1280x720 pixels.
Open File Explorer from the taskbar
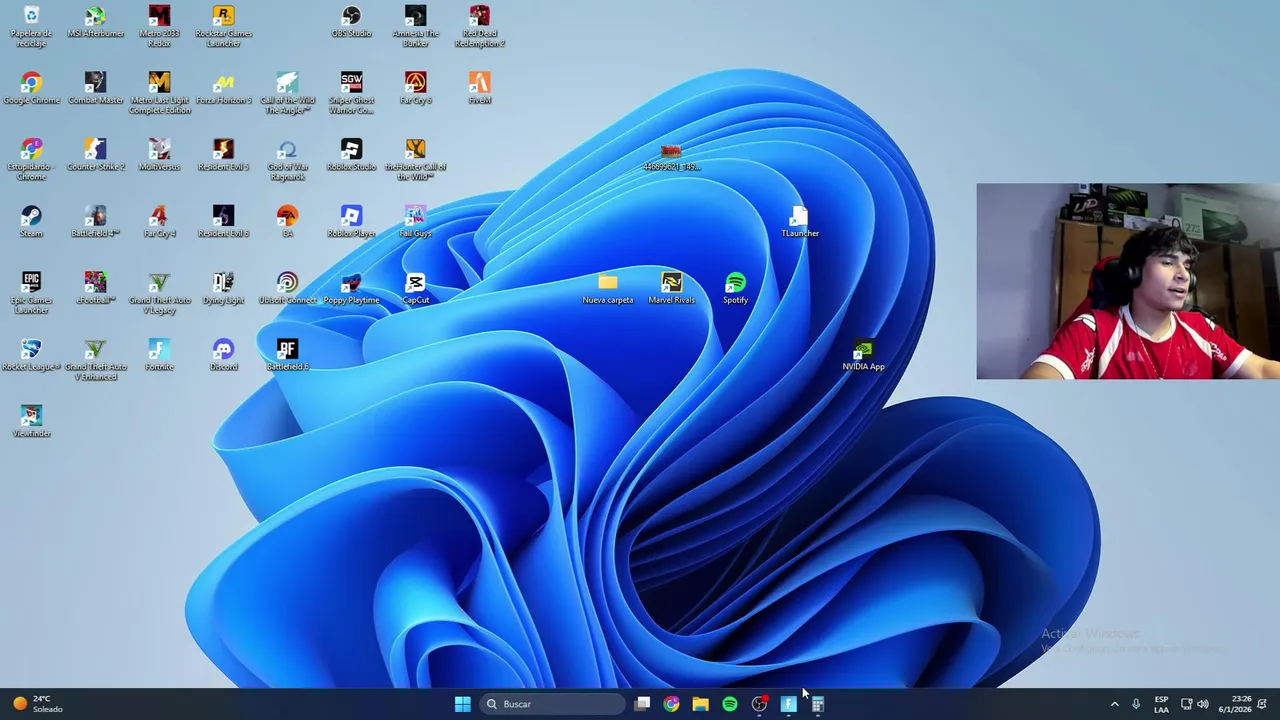[x=701, y=704]
